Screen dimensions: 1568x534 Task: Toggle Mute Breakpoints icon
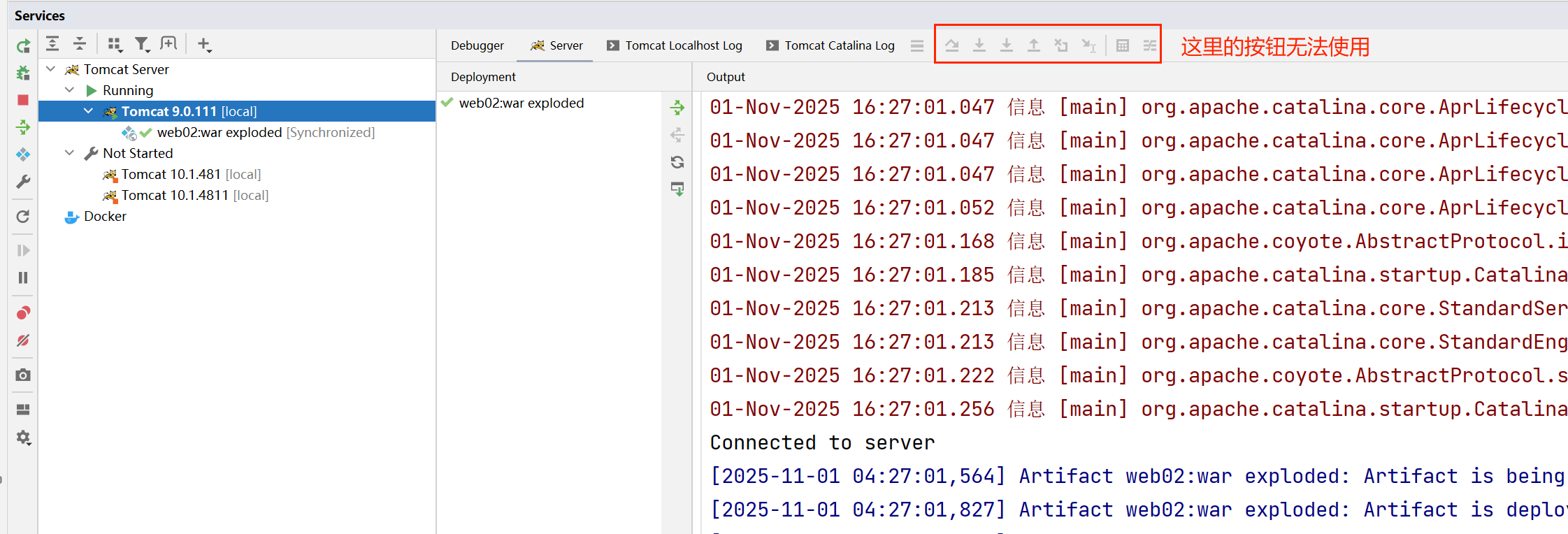[x=23, y=340]
